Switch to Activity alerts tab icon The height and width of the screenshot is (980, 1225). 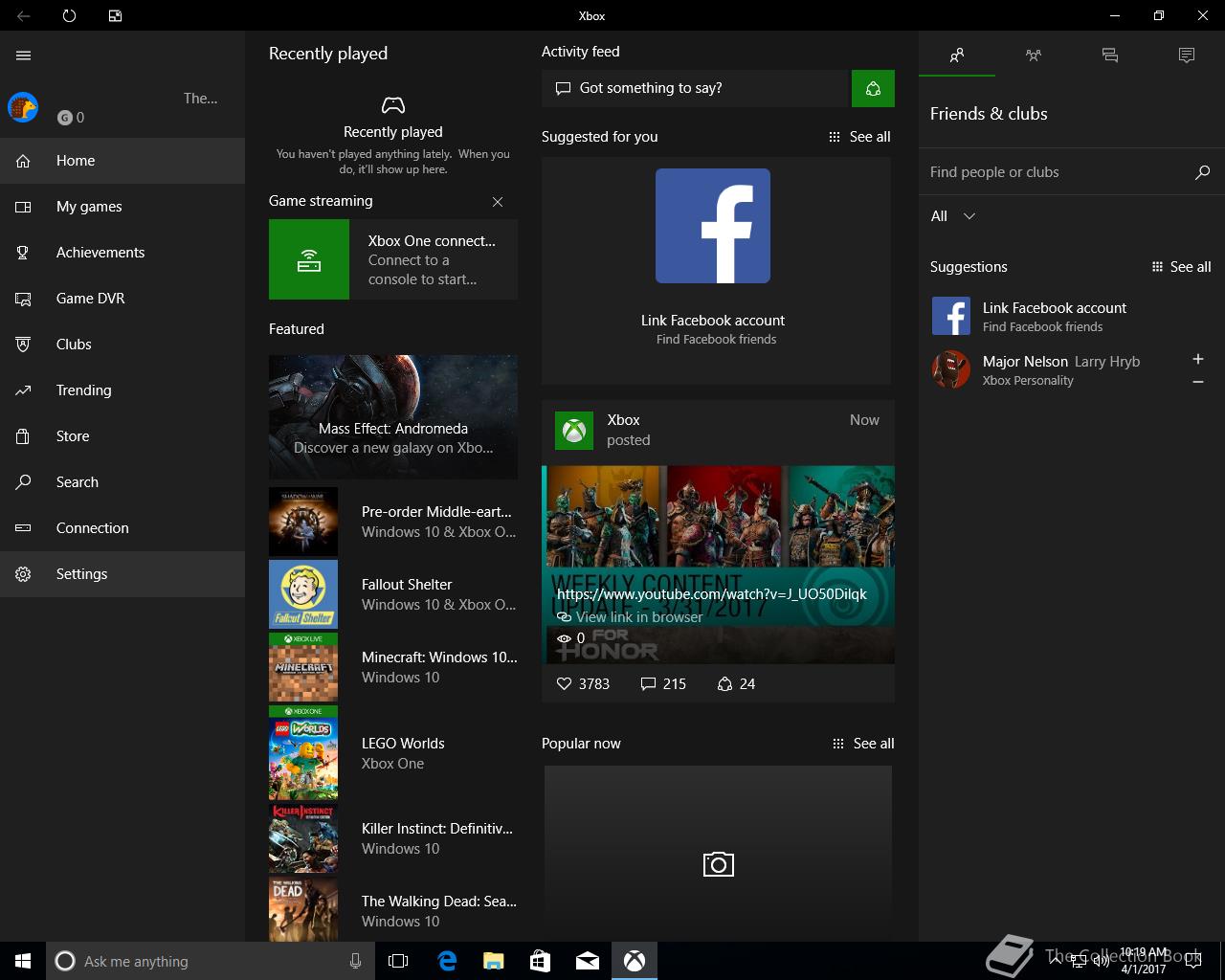(x=1187, y=56)
